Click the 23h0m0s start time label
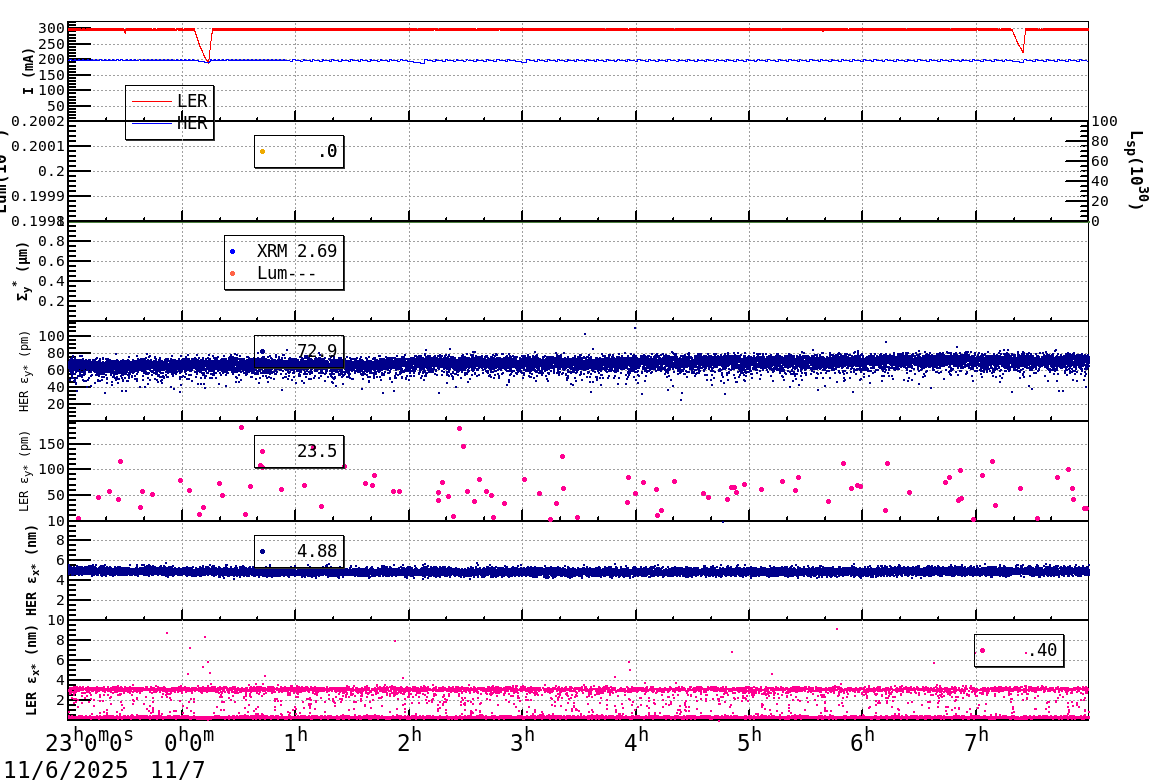Viewport: 1160px width, 782px height. [x=90, y=741]
